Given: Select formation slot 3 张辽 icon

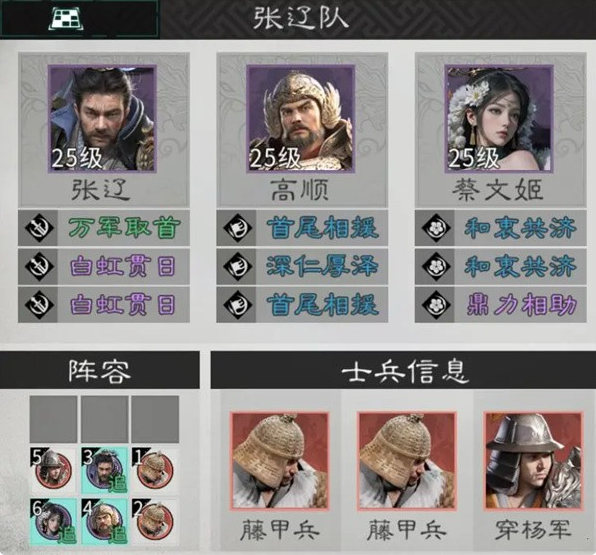Looking at the screenshot, I should tap(104, 470).
